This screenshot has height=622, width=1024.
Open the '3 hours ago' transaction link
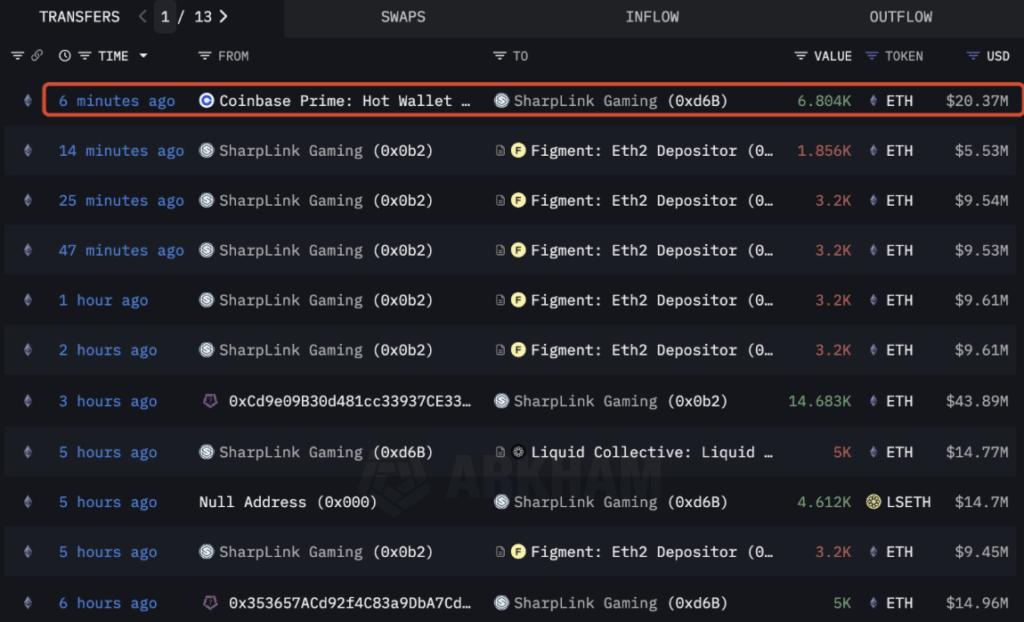(108, 401)
